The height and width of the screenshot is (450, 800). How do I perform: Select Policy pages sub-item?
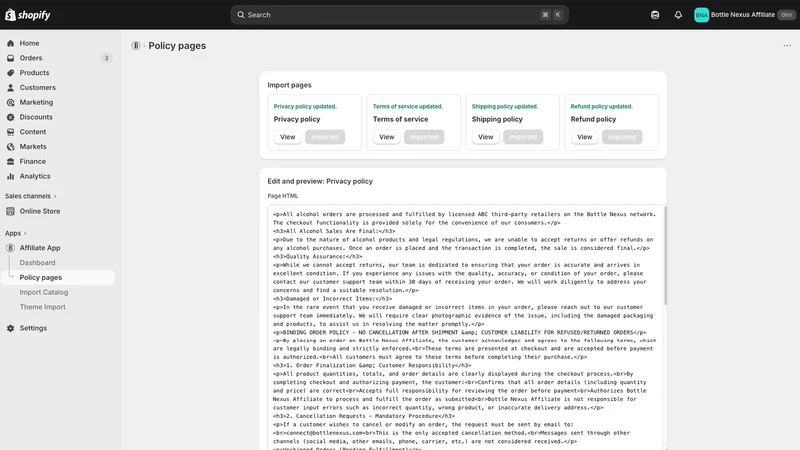[58, 278]
